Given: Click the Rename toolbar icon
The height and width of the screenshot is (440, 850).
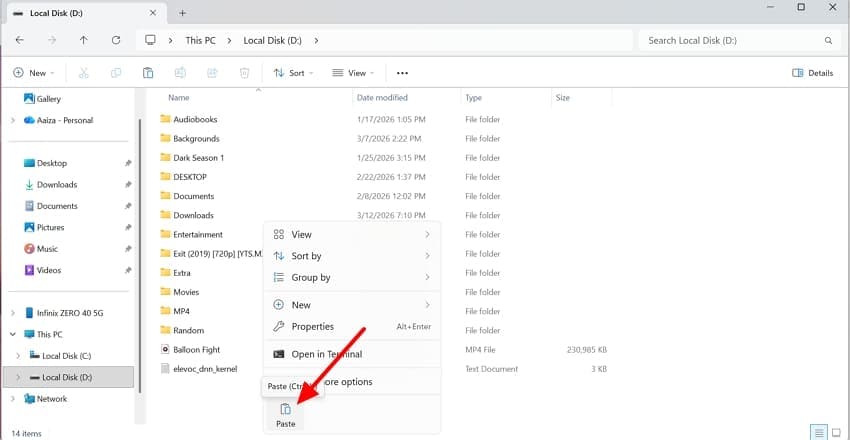Looking at the screenshot, I should click(x=180, y=73).
